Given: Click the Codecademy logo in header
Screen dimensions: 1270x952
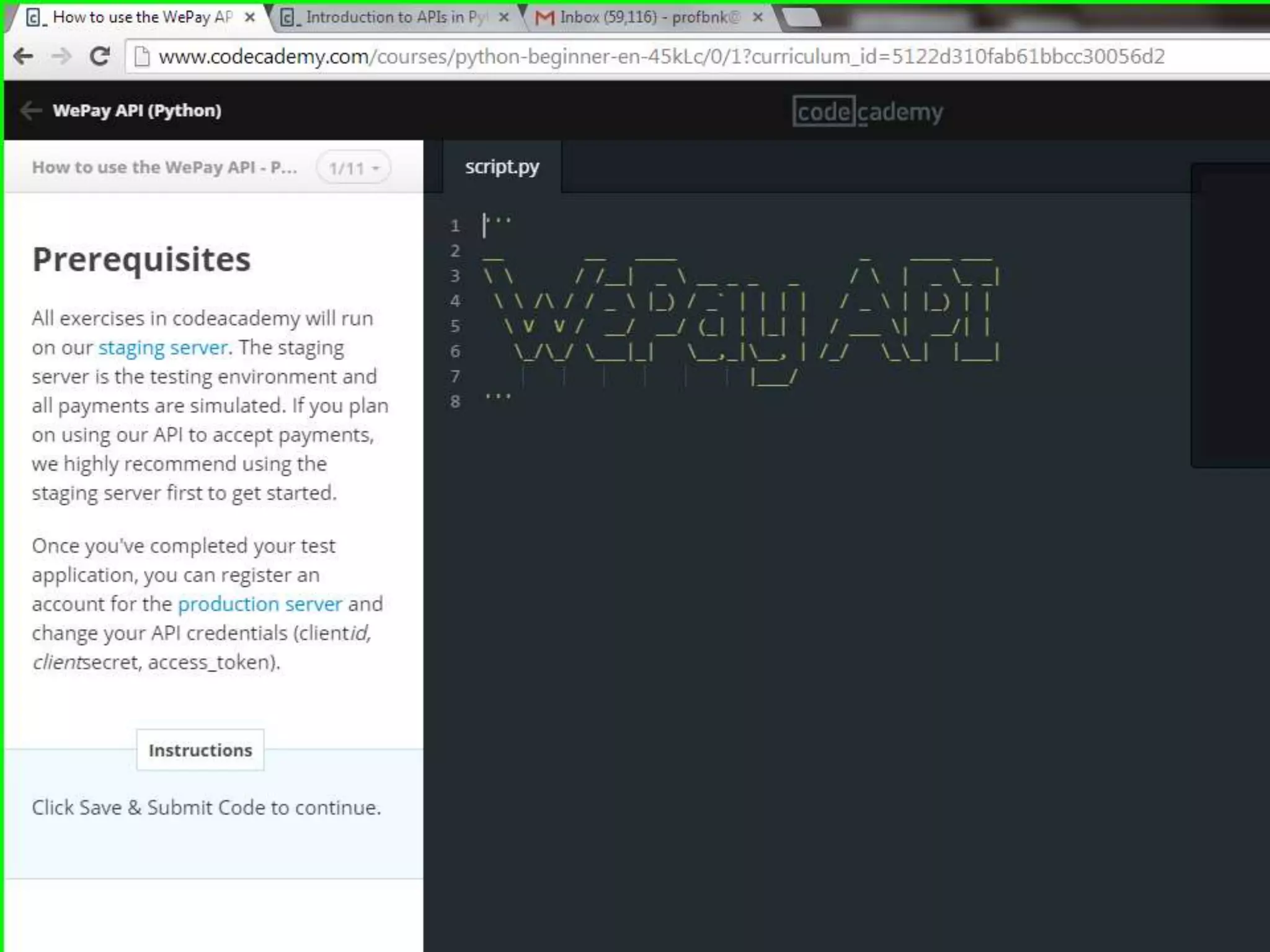Looking at the screenshot, I should (868, 112).
